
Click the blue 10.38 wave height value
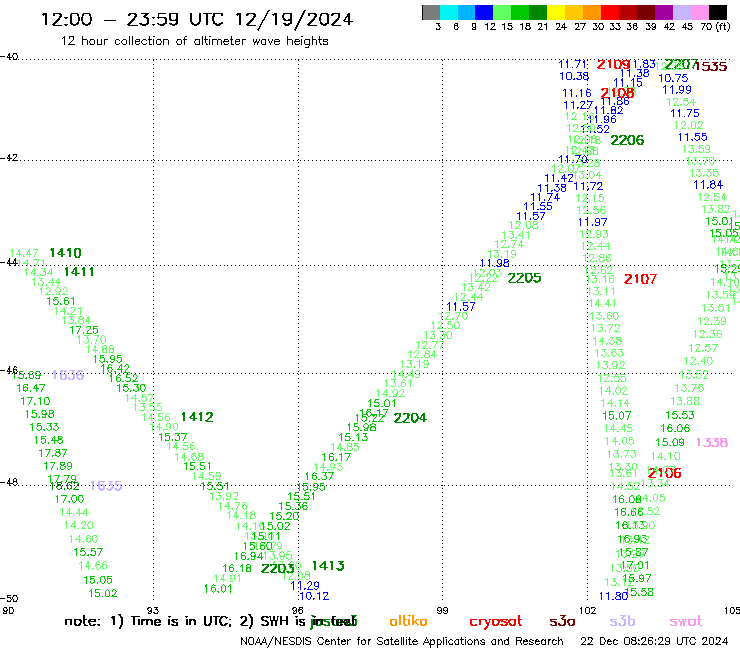pyautogui.click(x=574, y=76)
